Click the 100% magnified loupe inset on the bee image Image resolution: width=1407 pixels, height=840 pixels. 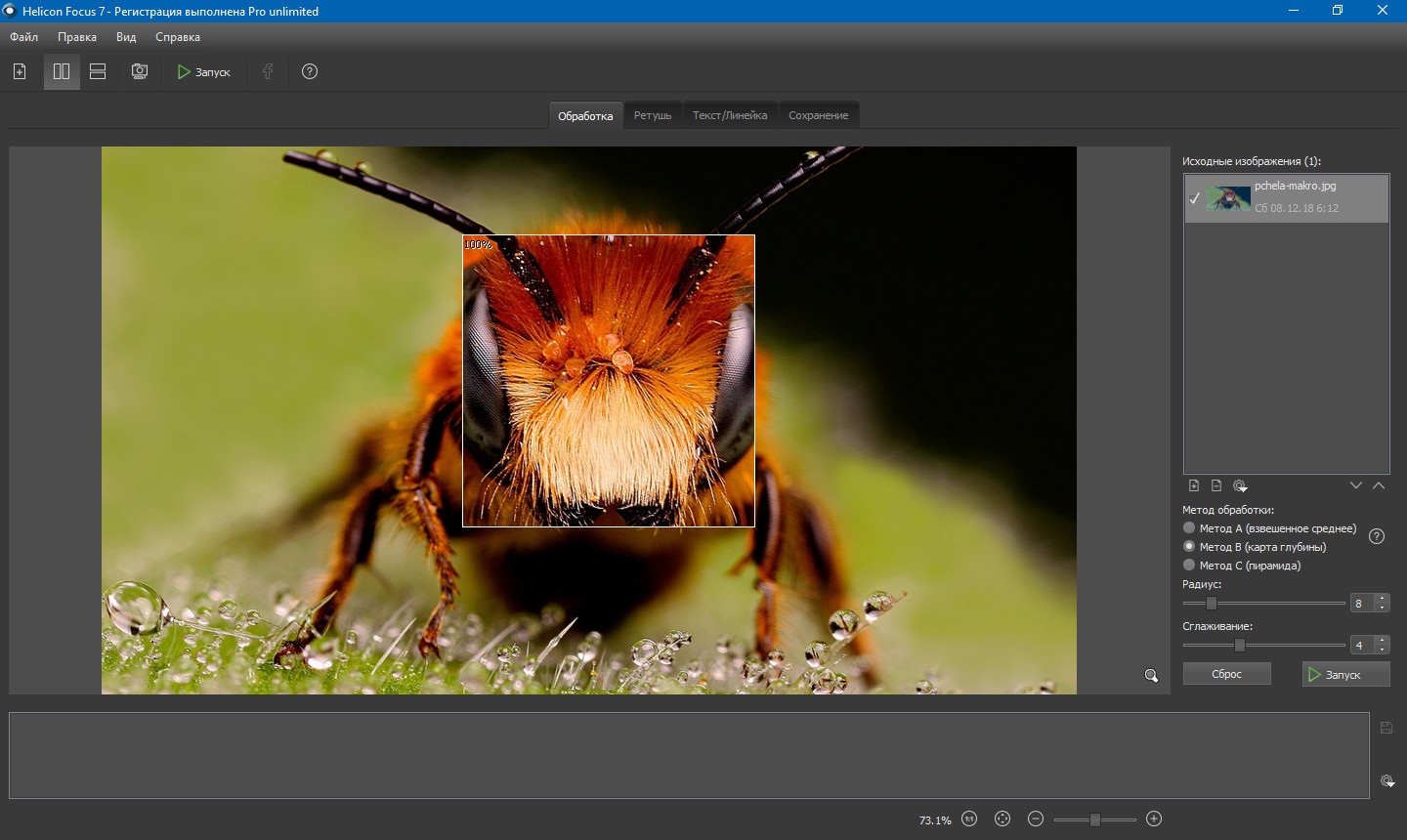point(609,381)
